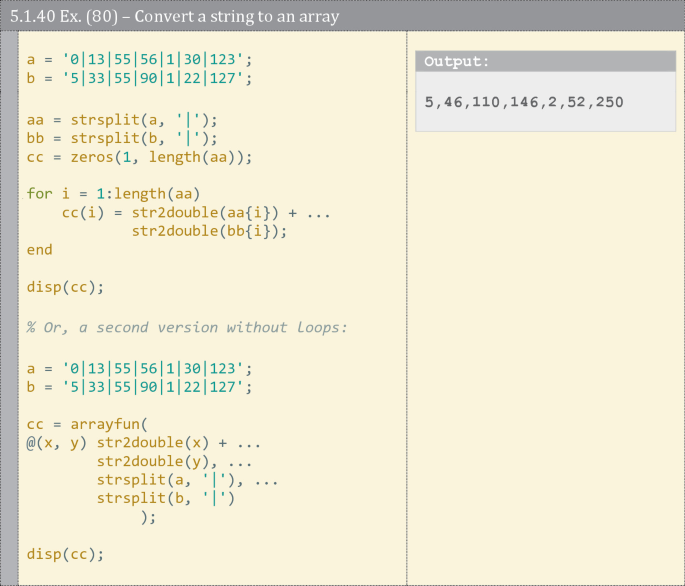Viewport: 685px width, 586px height.
Task: Click the 'Output:' panel header
Action: tap(457, 61)
